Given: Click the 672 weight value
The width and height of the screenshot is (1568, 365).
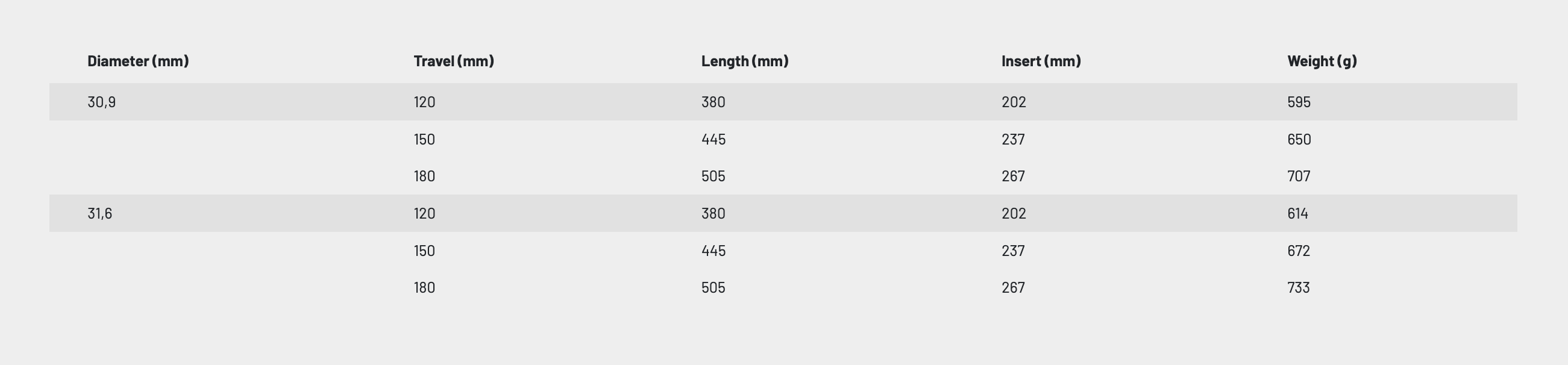Looking at the screenshot, I should (1299, 251).
